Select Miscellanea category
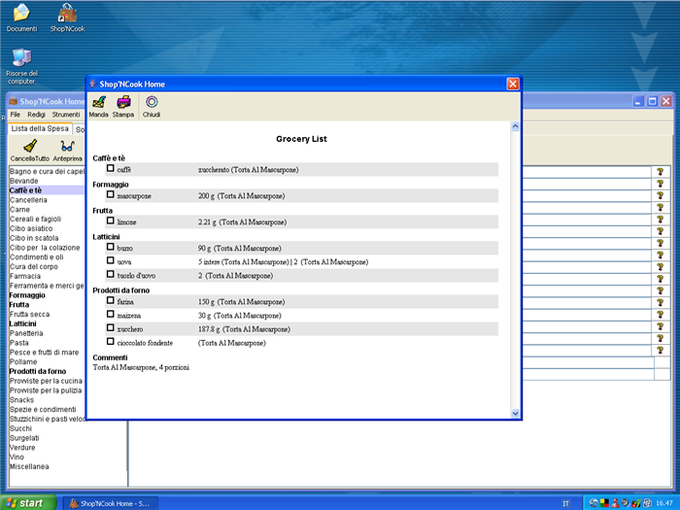The height and width of the screenshot is (510, 680). pyautogui.click(x=29, y=467)
